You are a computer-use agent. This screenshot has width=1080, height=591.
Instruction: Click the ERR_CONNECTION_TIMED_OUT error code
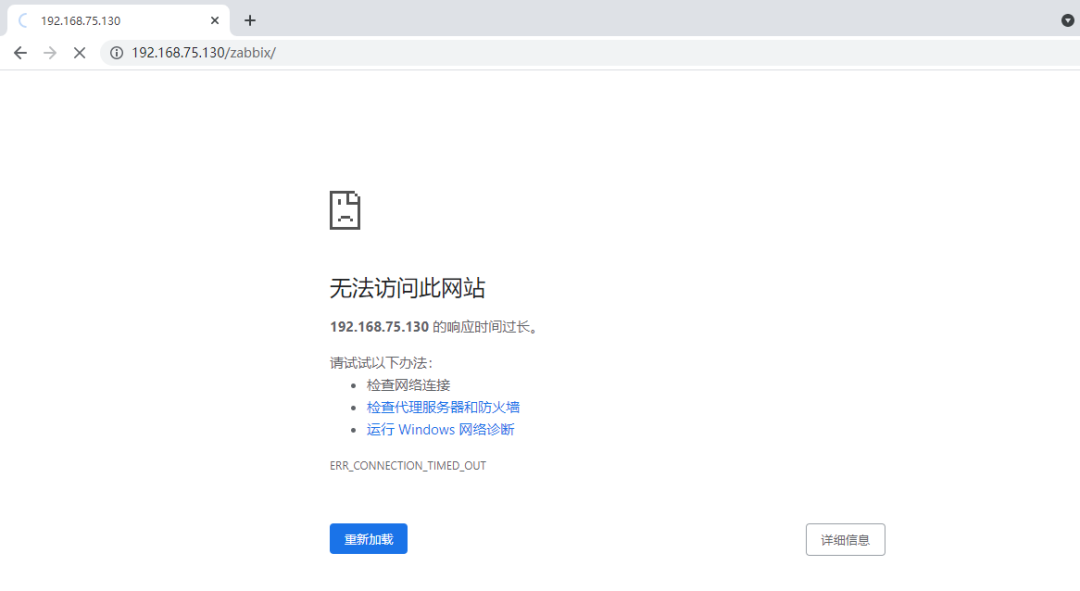tap(408, 465)
